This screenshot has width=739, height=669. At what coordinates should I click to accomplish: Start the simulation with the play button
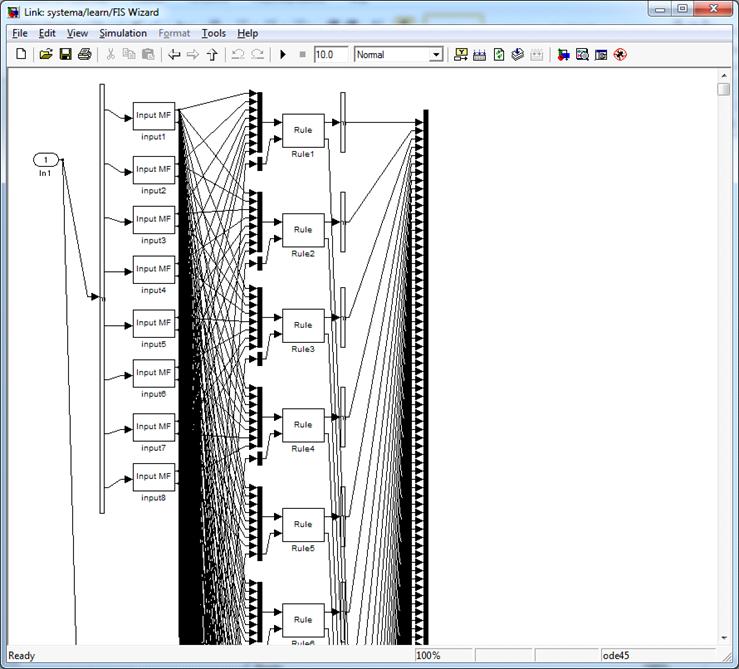point(283,55)
